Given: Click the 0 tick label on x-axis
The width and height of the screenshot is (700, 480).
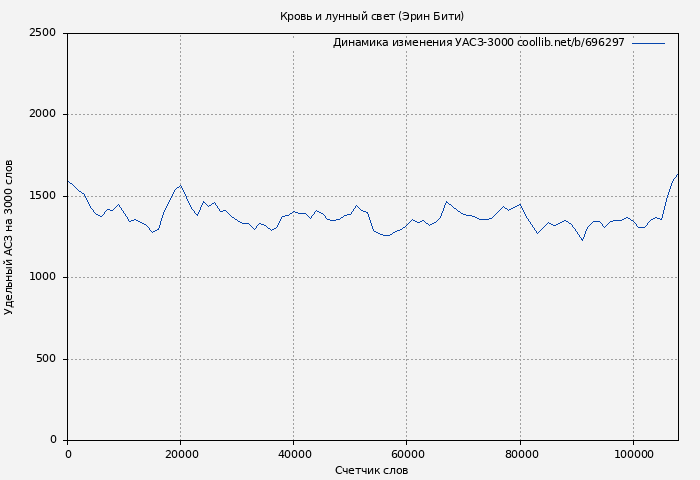Looking at the screenshot, I should 67,454.
